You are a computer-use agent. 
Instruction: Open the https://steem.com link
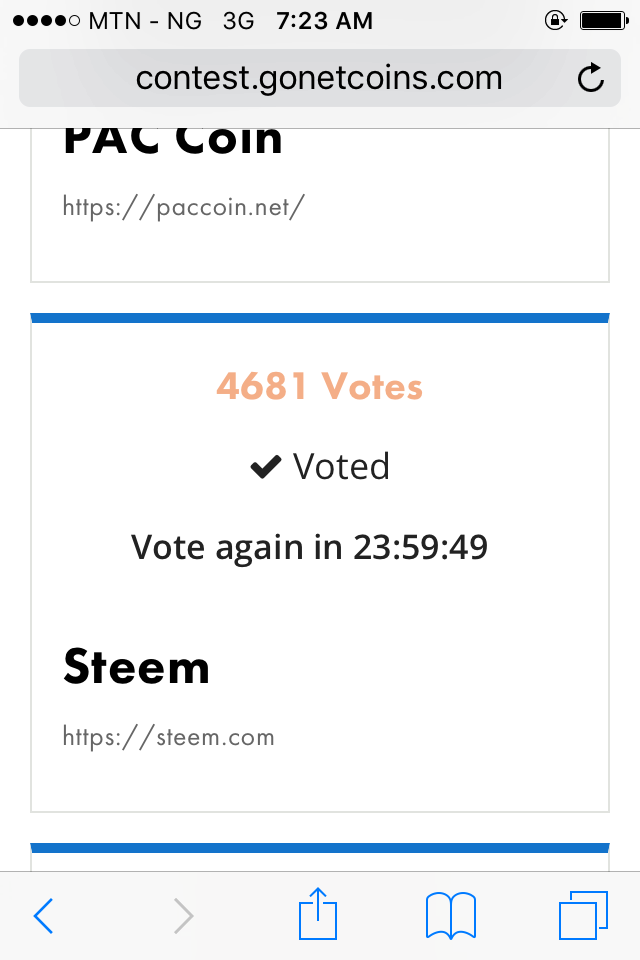[168, 737]
